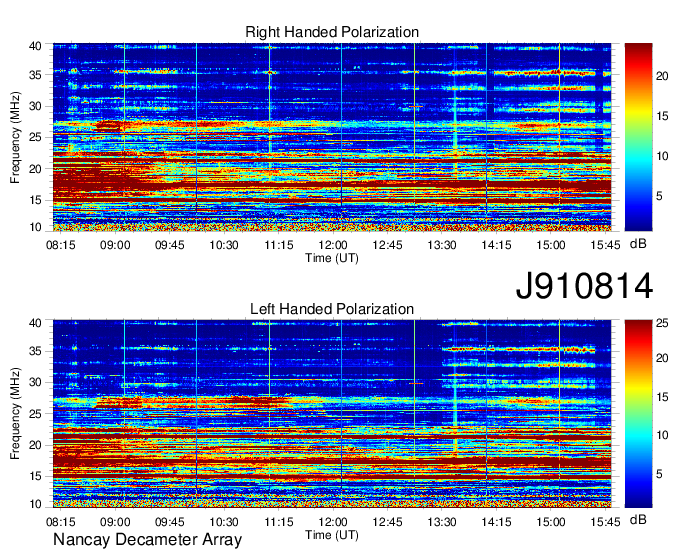
Task: Select 10 MHz tick on left-handed plot
Action: (x=36, y=504)
